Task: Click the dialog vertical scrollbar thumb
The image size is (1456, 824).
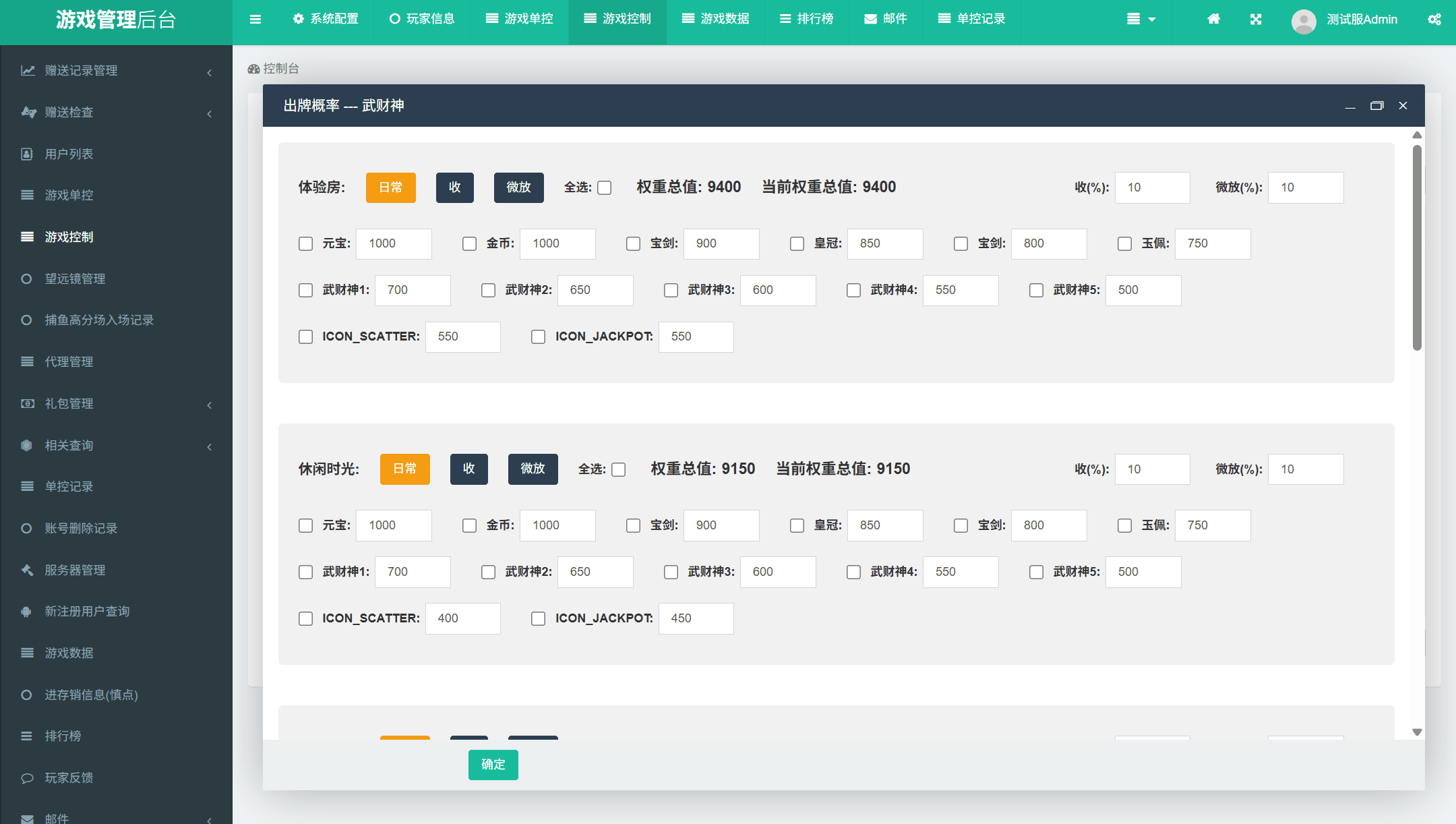Action: tap(1417, 247)
